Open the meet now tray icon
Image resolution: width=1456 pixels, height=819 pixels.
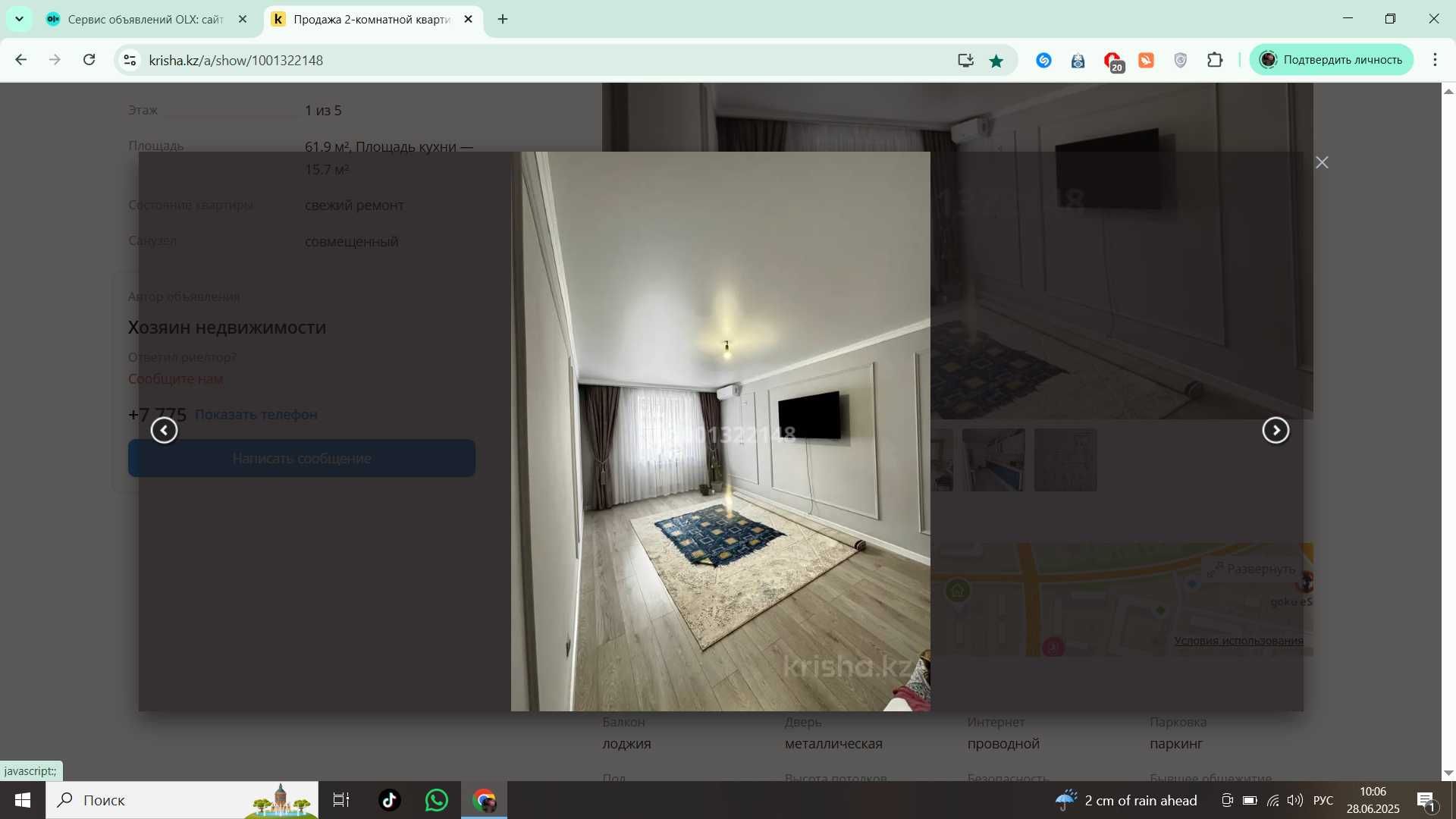1227,800
